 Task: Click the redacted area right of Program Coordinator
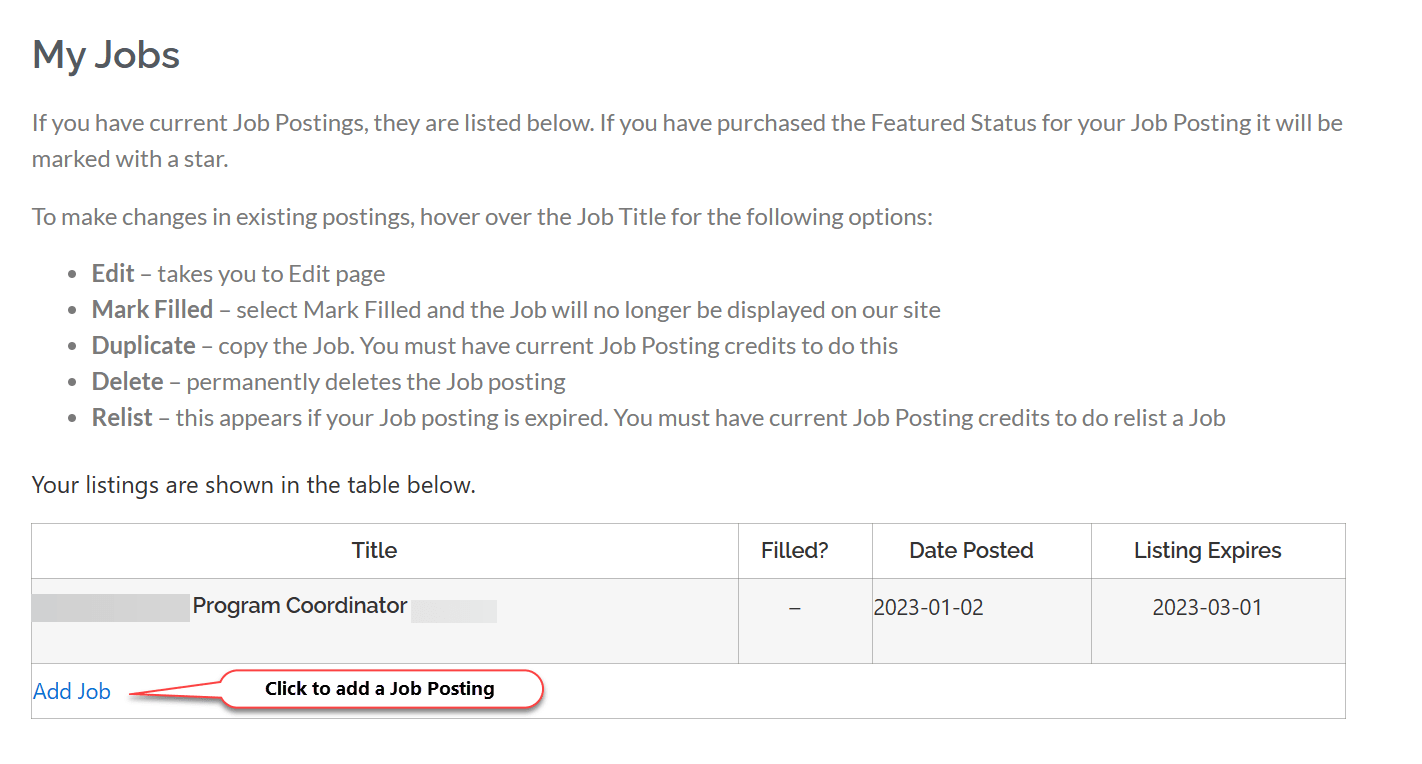[455, 610]
